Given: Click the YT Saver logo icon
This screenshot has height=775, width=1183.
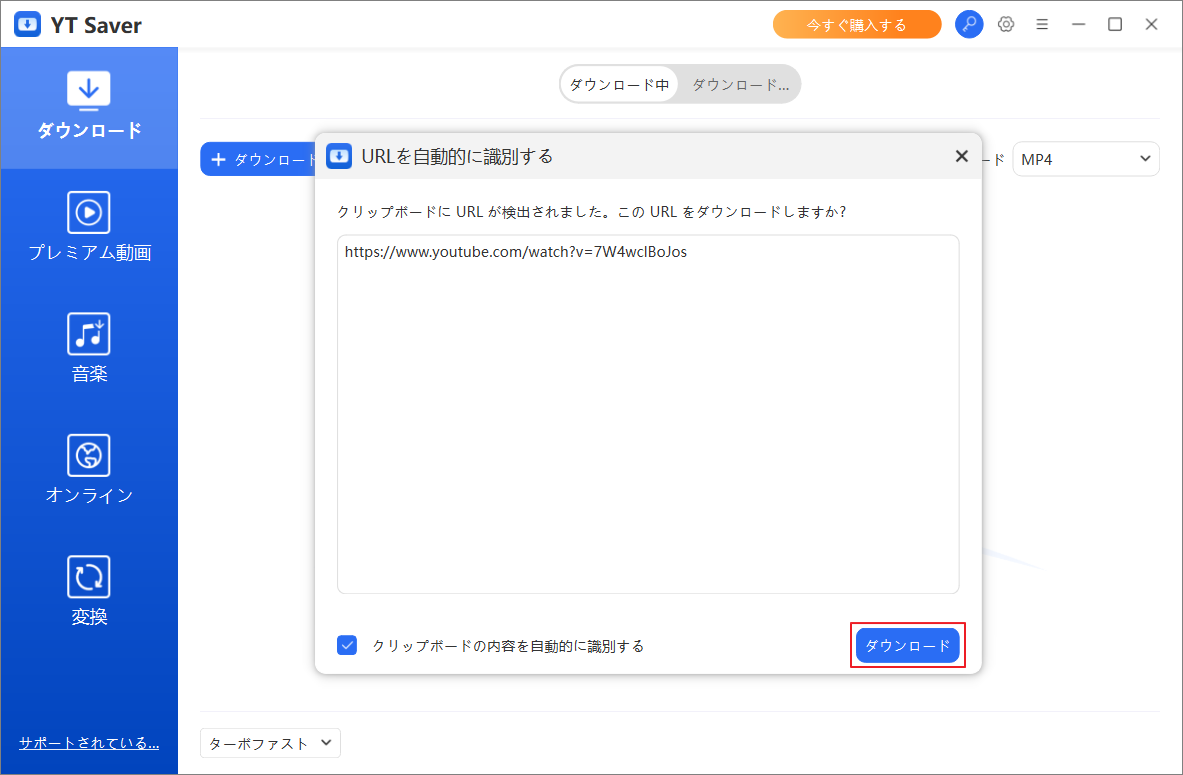Looking at the screenshot, I should point(27,23).
